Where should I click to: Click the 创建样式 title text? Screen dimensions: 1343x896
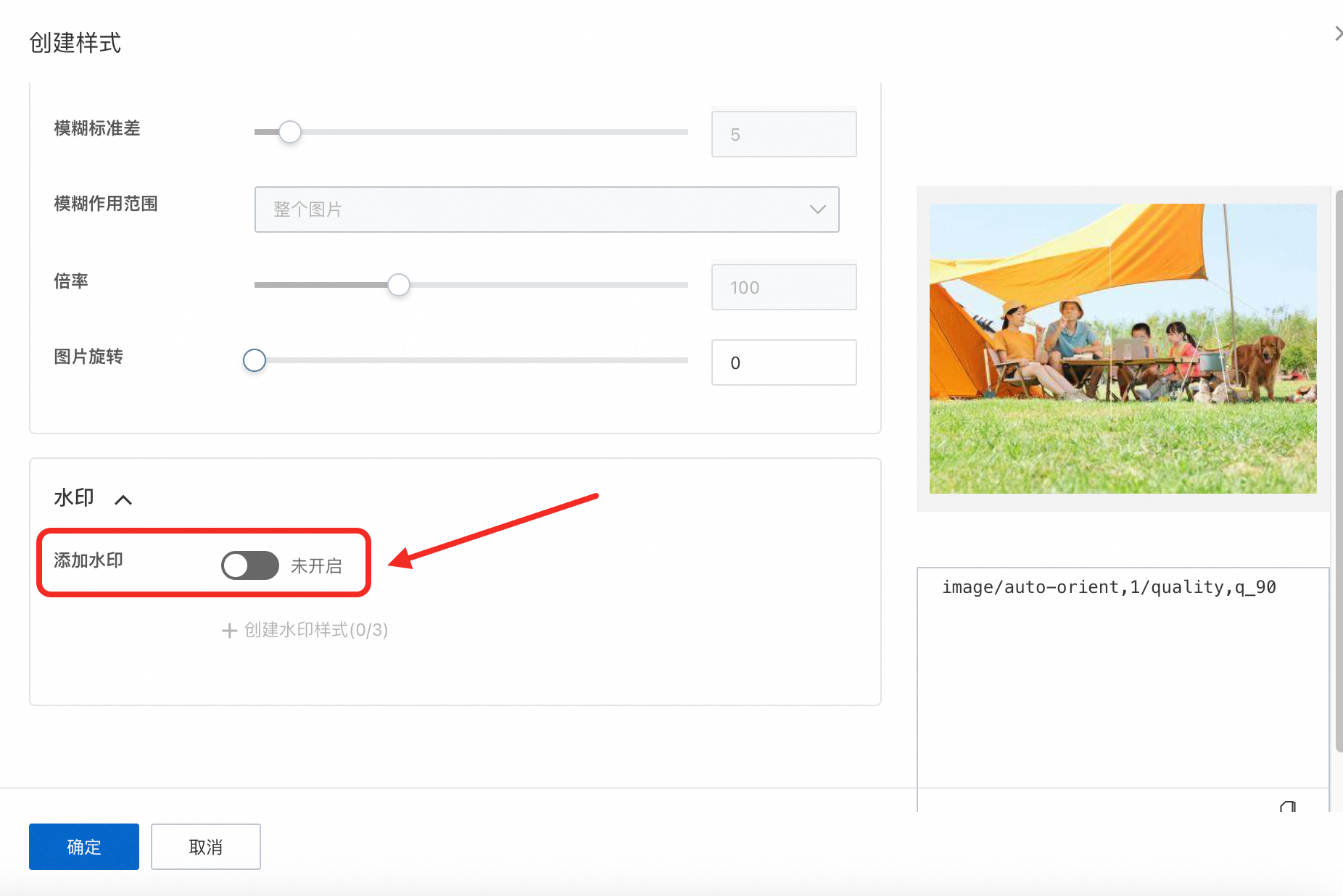point(75,43)
